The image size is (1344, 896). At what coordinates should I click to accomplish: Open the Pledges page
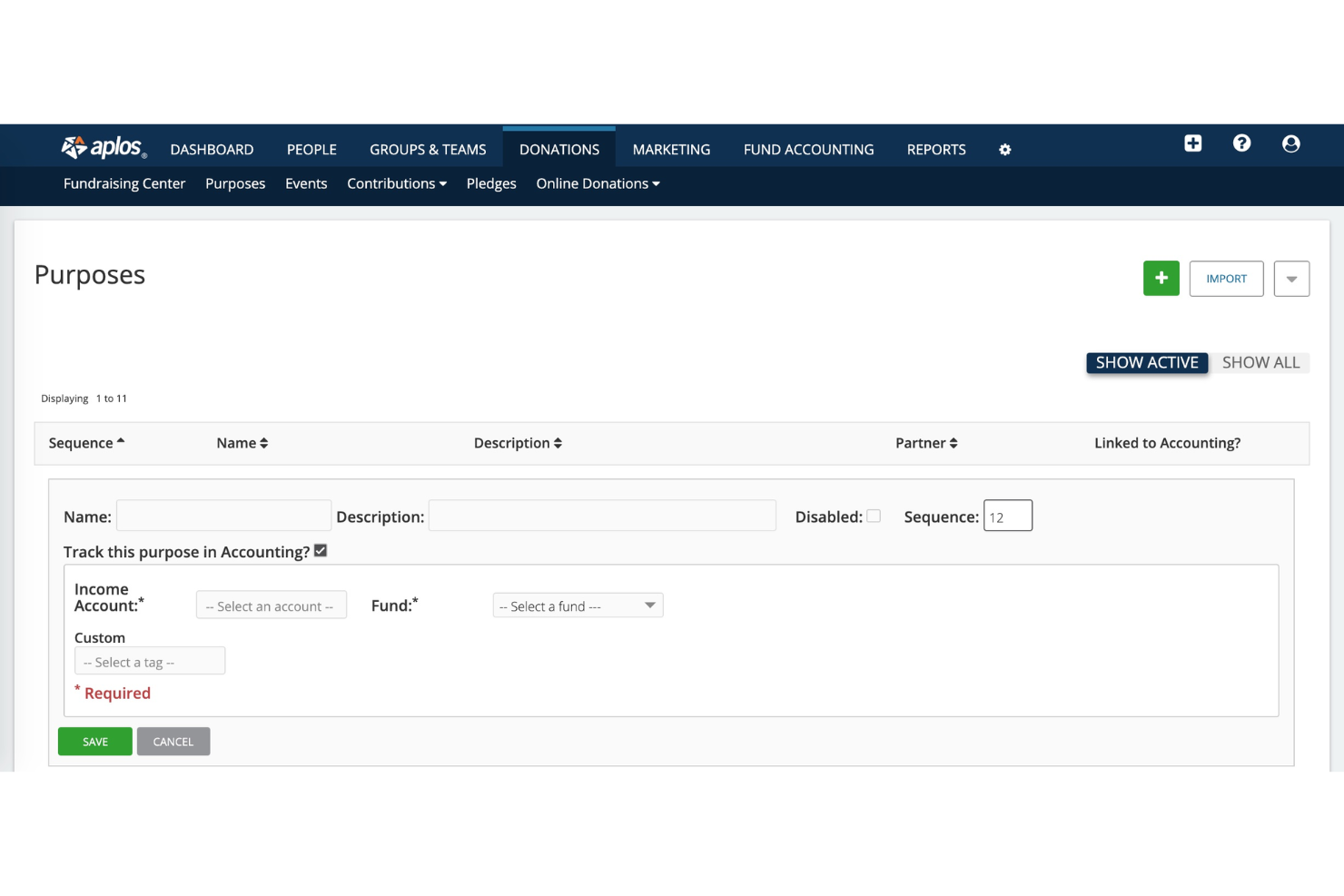pyautogui.click(x=491, y=183)
